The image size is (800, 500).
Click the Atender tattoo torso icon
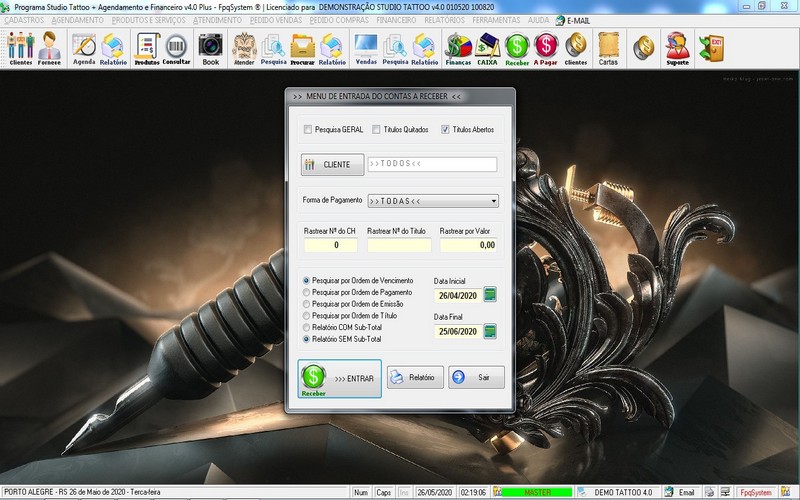tap(244, 48)
